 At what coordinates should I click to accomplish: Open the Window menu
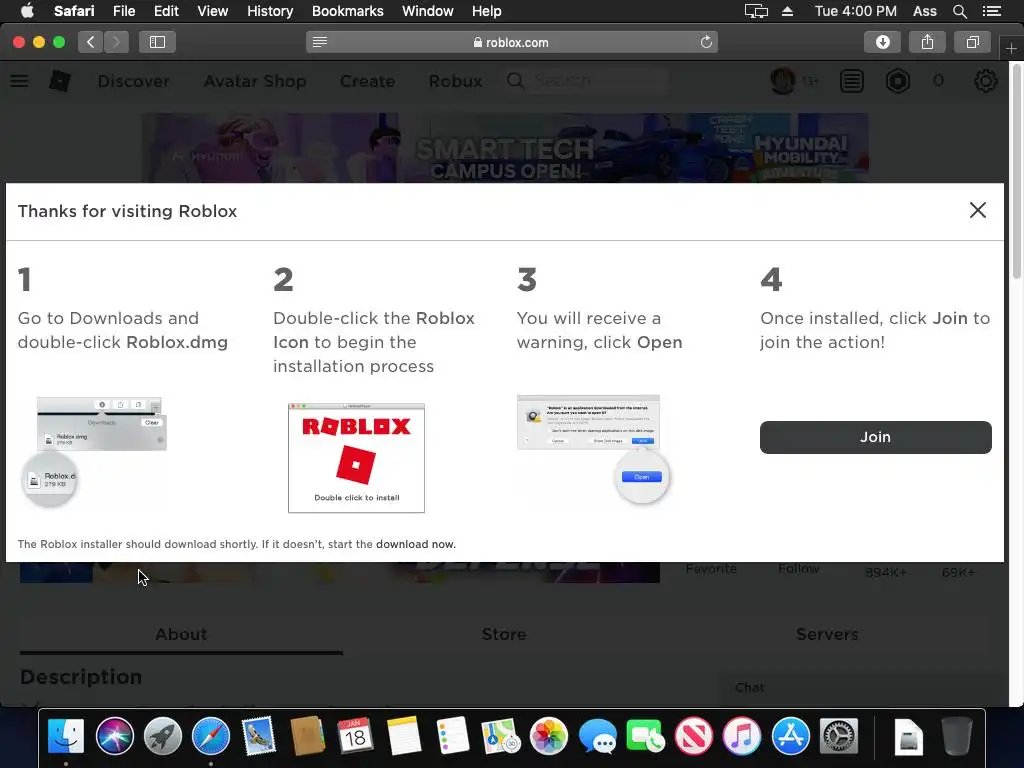click(427, 11)
